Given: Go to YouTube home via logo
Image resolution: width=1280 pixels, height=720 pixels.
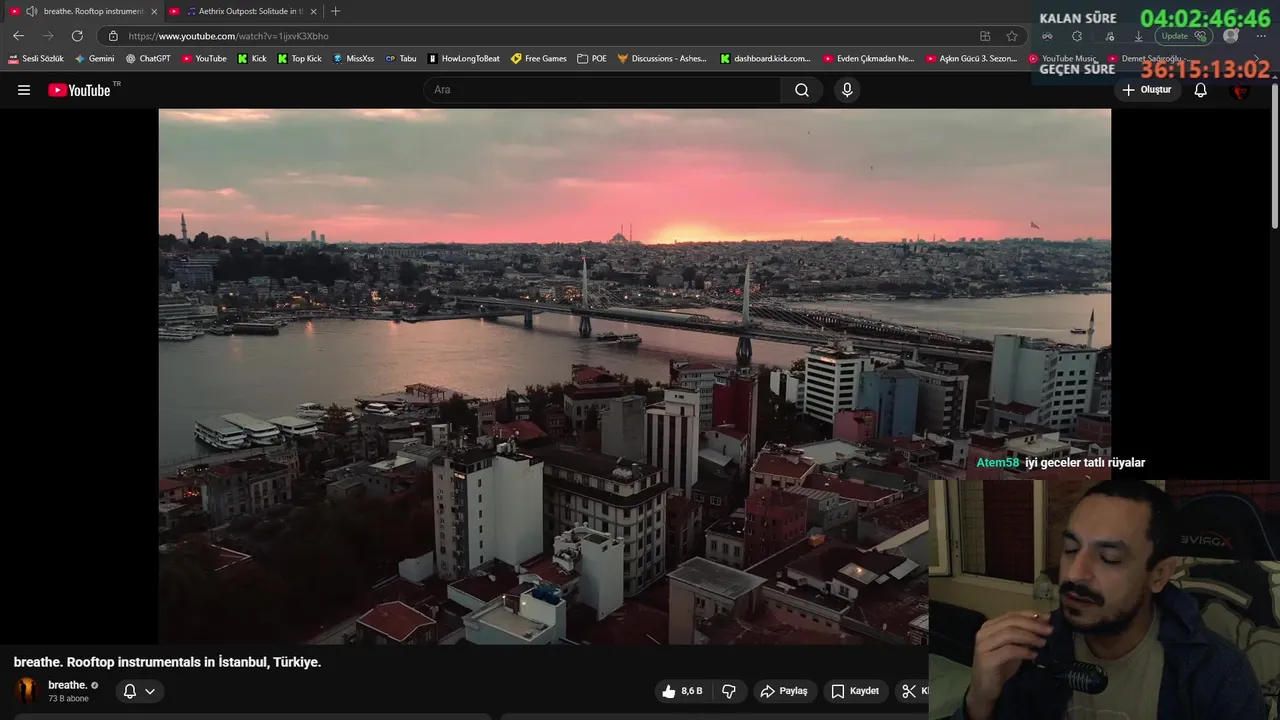Looking at the screenshot, I should [79, 90].
